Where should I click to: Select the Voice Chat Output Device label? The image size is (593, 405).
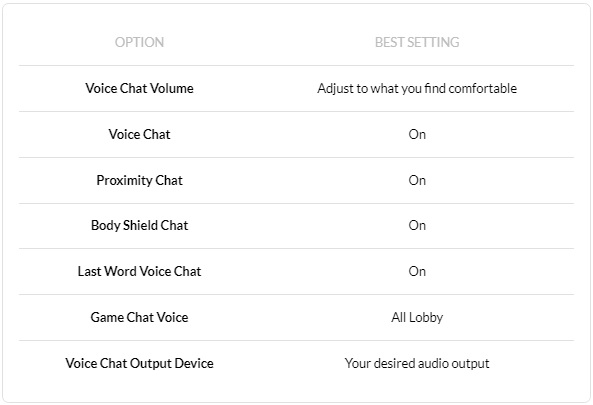pyautogui.click(x=139, y=363)
